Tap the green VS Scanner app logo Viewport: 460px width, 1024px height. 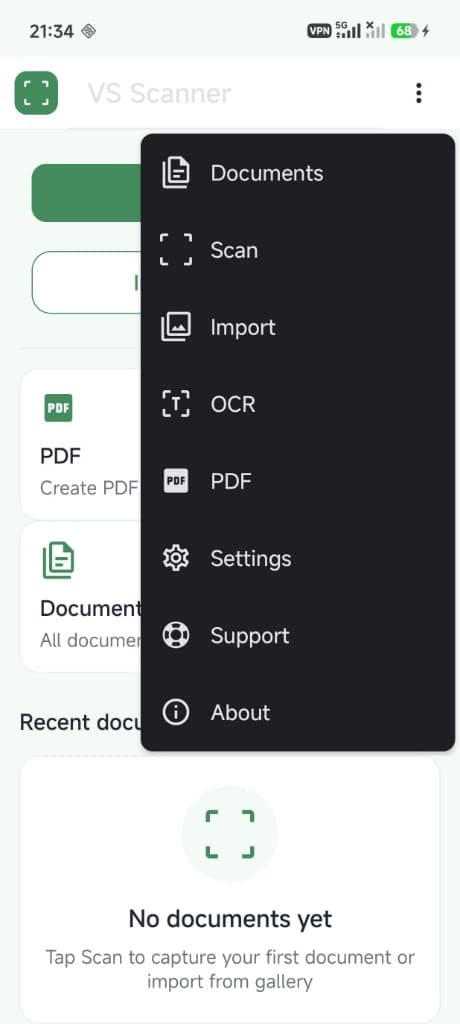pyautogui.click(x=37, y=93)
